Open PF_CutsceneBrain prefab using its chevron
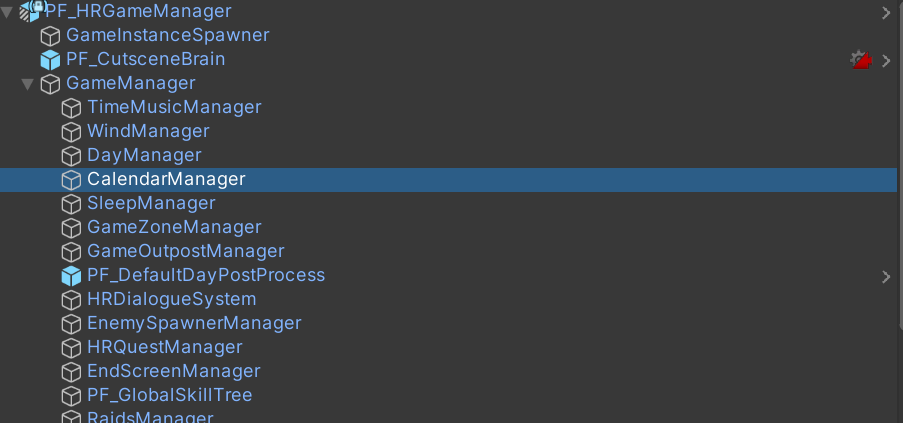Image resolution: width=903 pixels, height=423 pixels. click(x=886, y=60)
